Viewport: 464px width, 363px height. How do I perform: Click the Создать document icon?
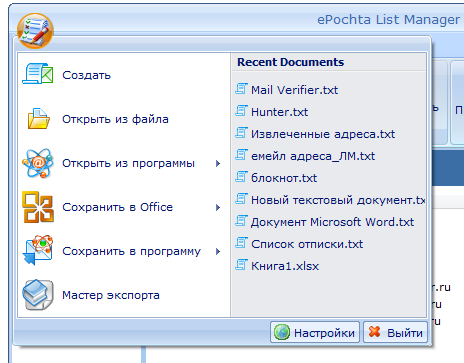click(38, 74)
